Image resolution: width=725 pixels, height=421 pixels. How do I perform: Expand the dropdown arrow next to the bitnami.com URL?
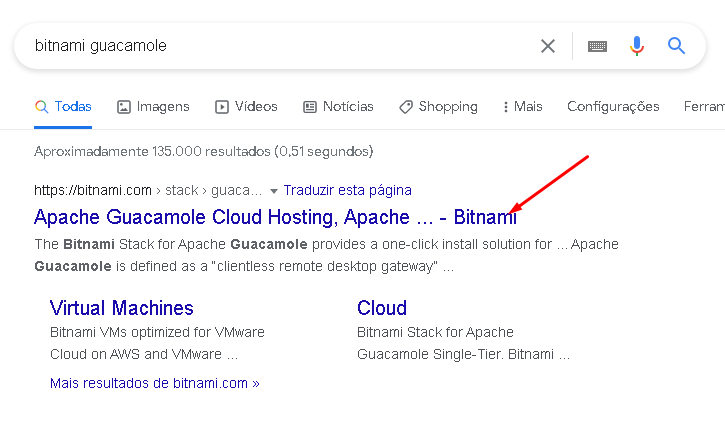pos(274,191)
